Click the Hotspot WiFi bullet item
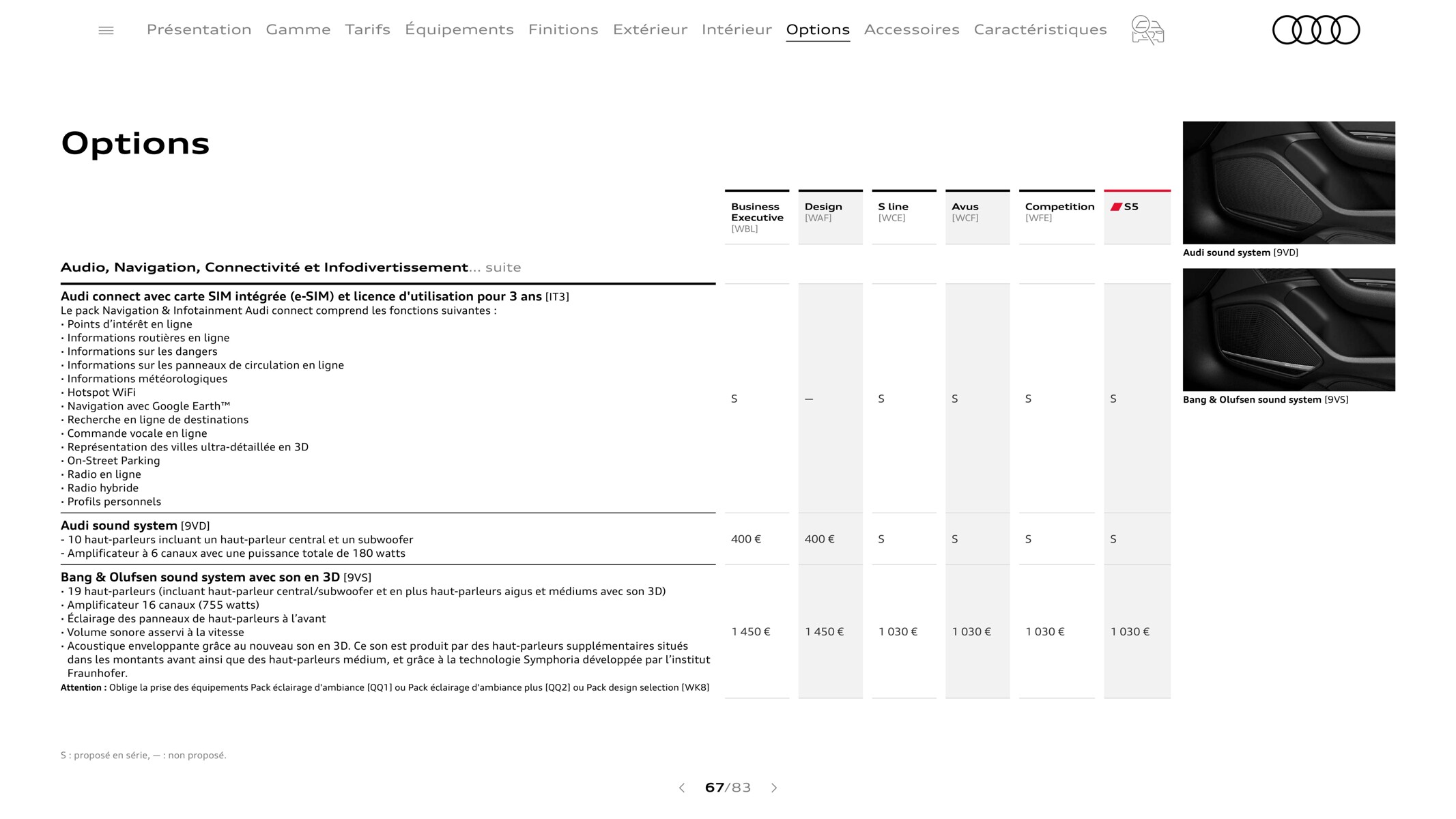This screenshot has width=1456, height=819. (x=98, y=392)
